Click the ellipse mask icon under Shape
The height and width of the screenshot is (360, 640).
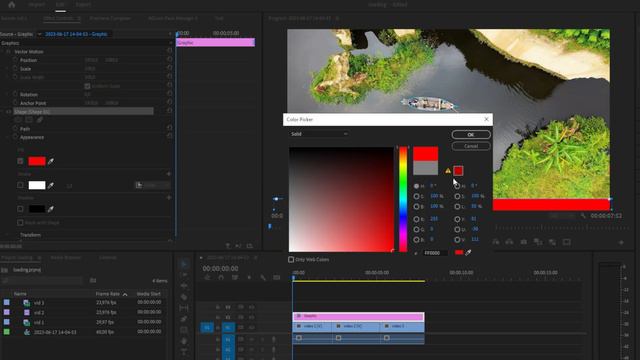pos(18,120)
